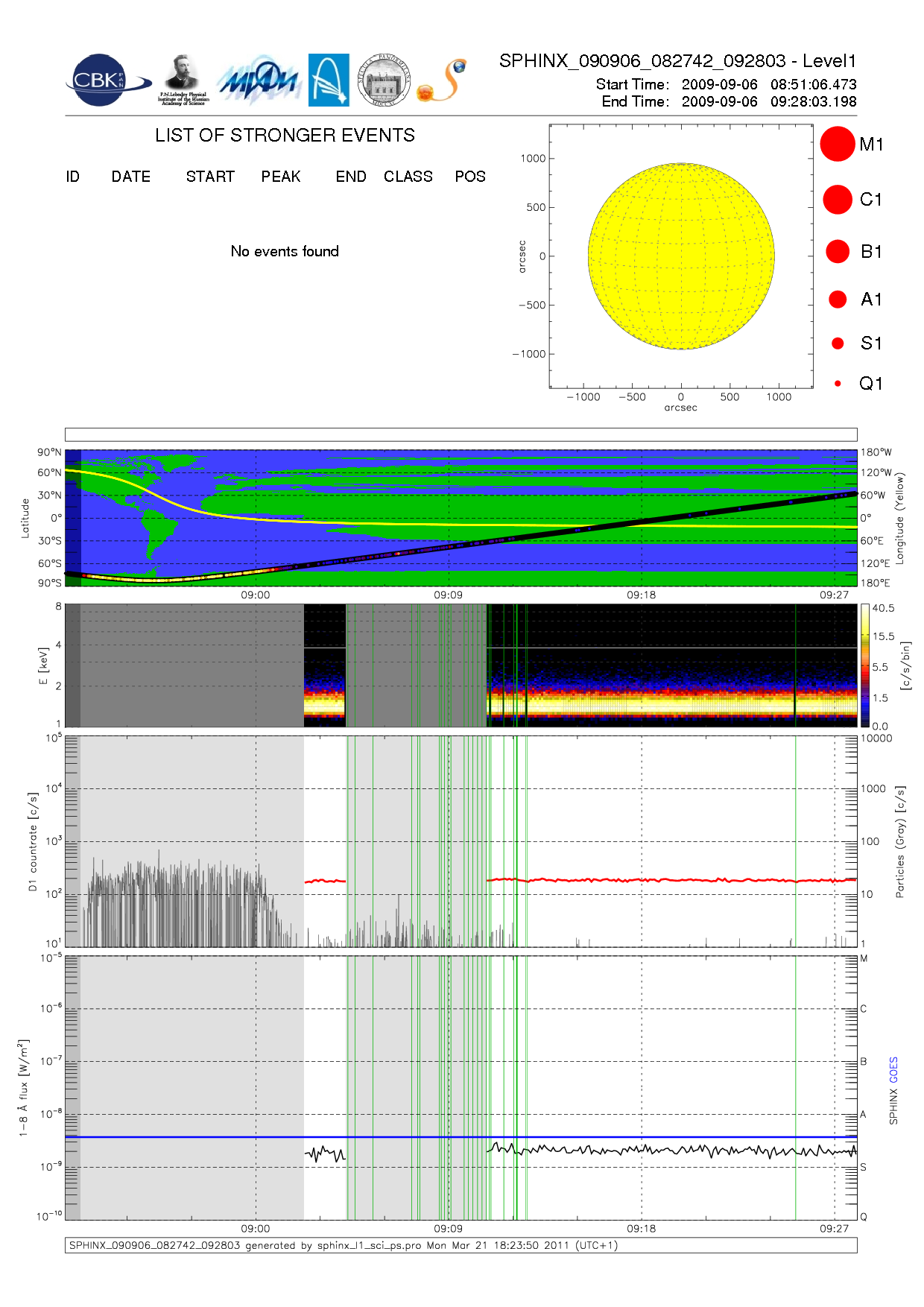
Task: Click the CLASS column header
Action: (x=408, y=177)
